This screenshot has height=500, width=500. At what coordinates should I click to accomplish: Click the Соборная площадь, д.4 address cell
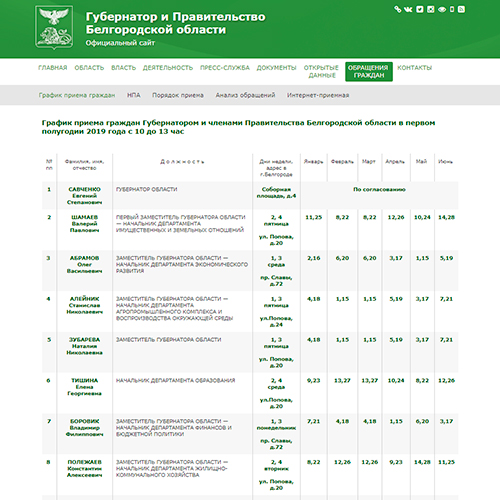point(276,193)
